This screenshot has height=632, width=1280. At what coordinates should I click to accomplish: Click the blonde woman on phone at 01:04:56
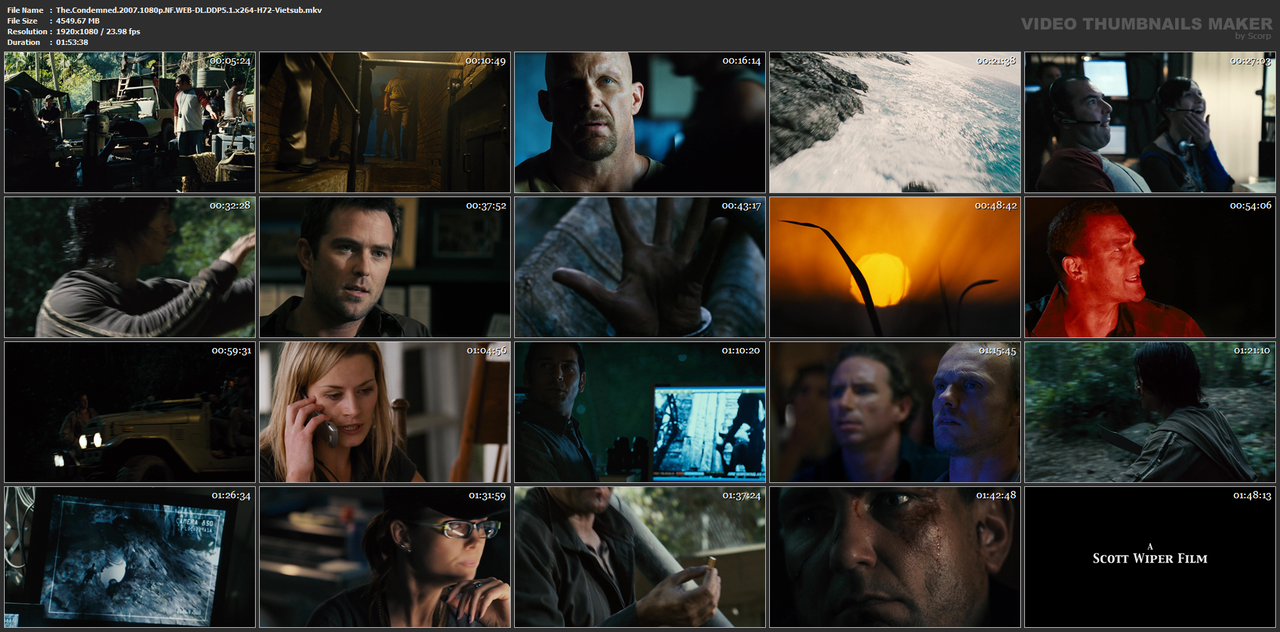click(x=385, y=412)
